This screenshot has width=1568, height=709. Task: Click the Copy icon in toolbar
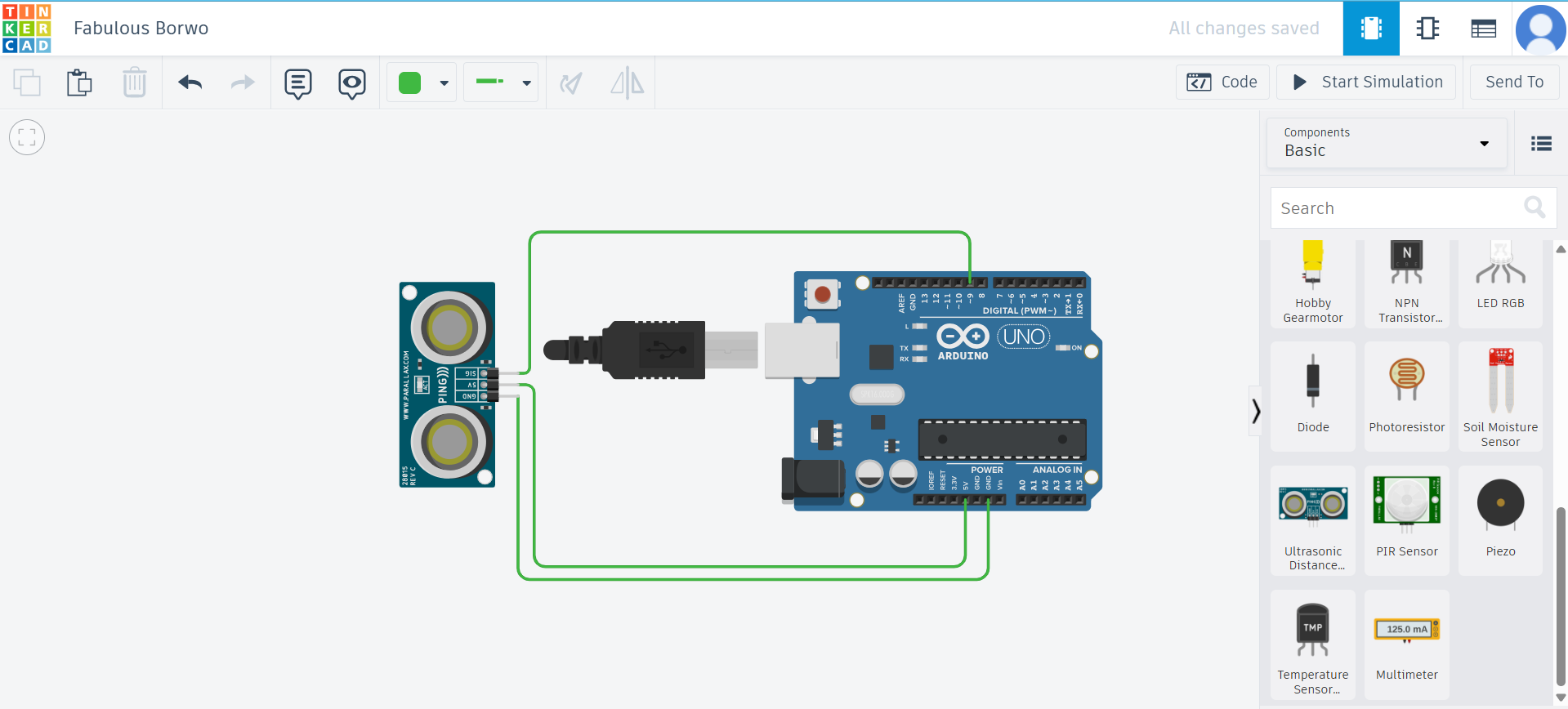point(27,82)
